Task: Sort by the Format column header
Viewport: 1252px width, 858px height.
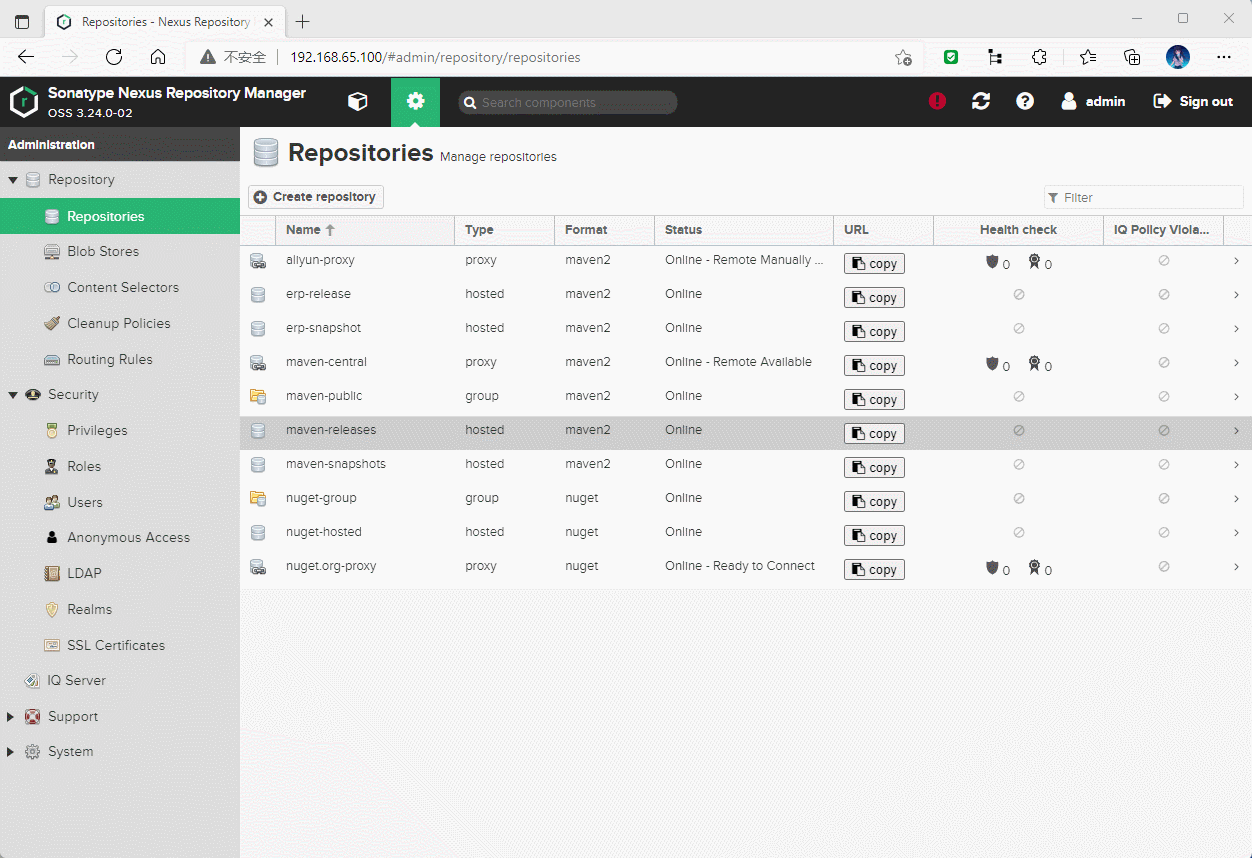Action: click(605, 230)
